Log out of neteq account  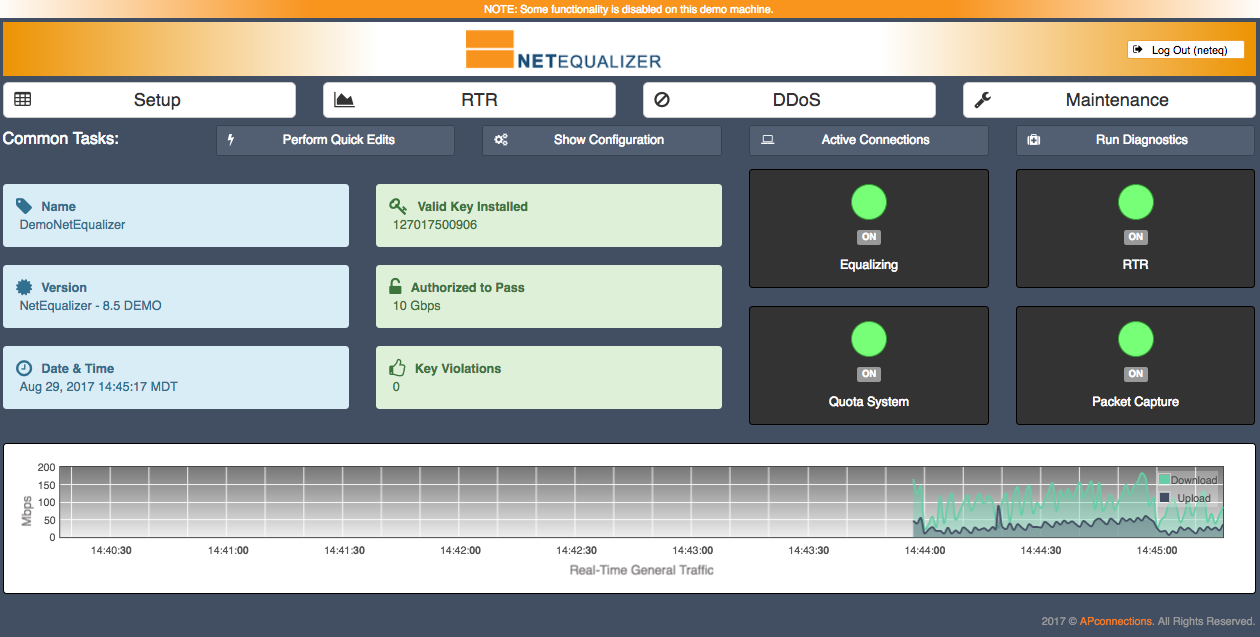[1186, 50]
